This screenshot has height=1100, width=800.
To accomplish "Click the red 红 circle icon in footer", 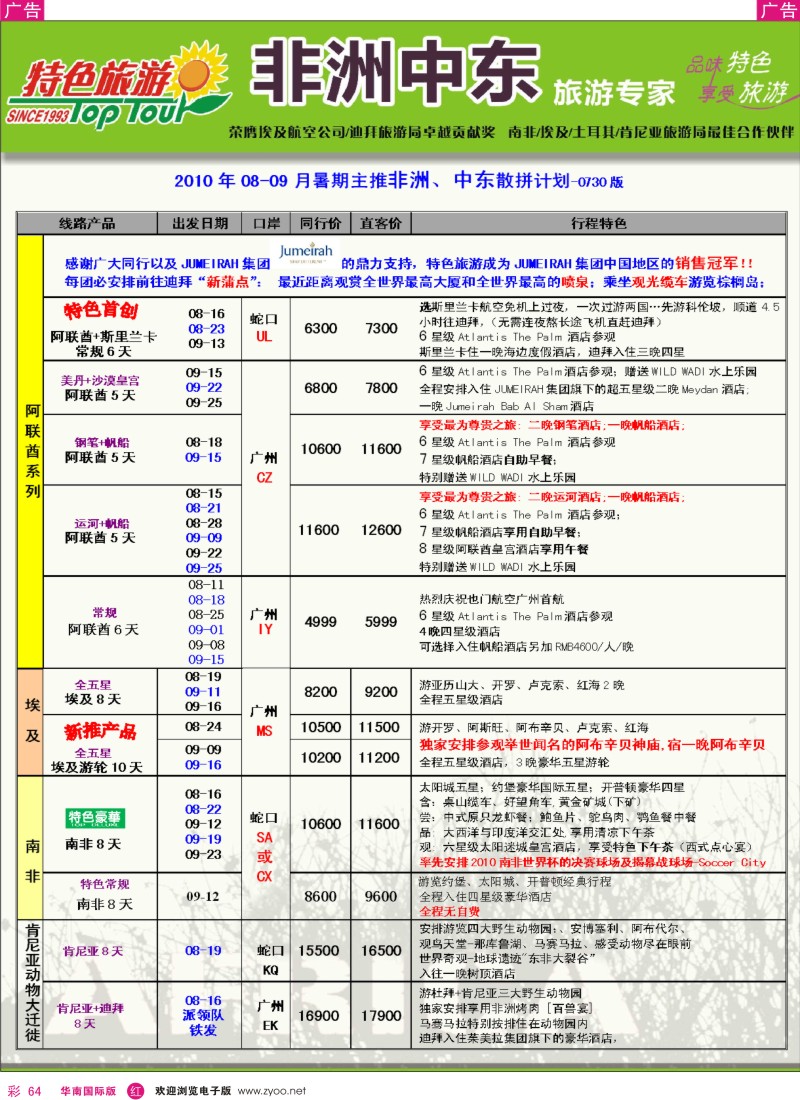I will point(135,1090).
